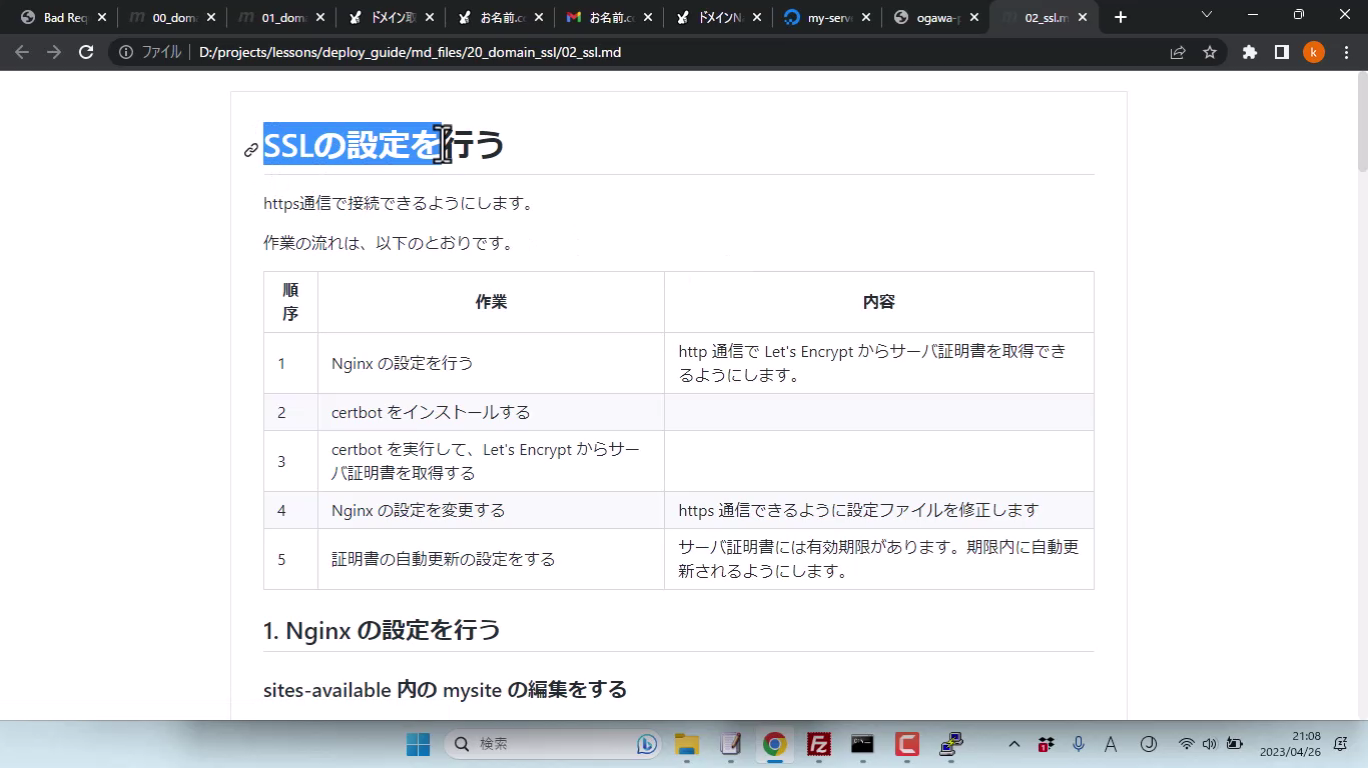This screenshot has width=1368, height=768.
Task: Click the page vertical scrollbar thumb
Action: pos(1361,120)
